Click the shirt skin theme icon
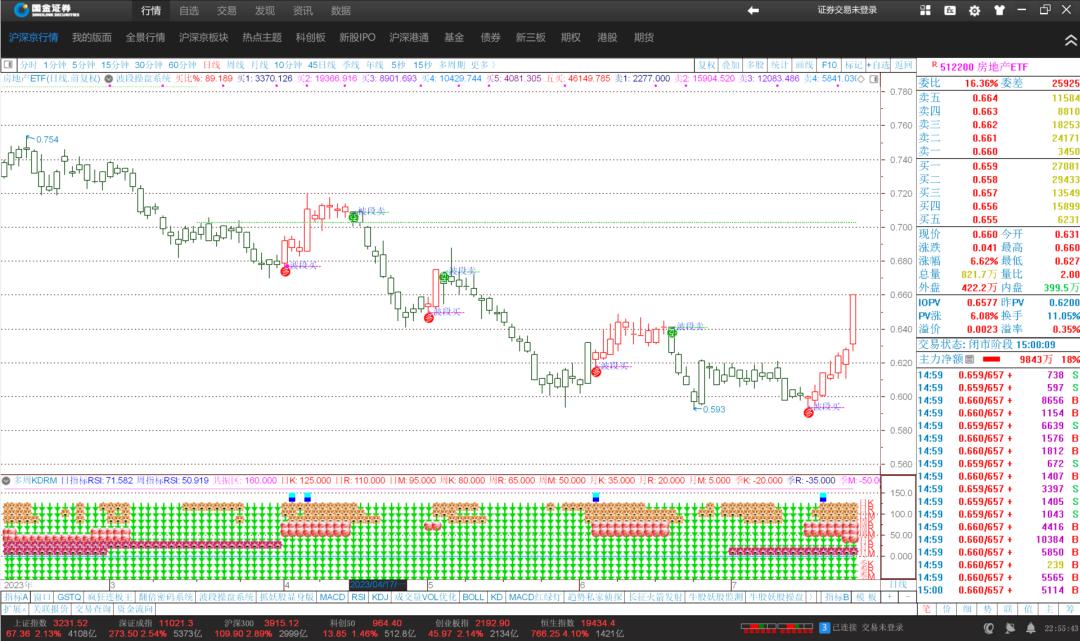Screen dimensions: 1080x641 pyautogui.click(x=997, y=11)
